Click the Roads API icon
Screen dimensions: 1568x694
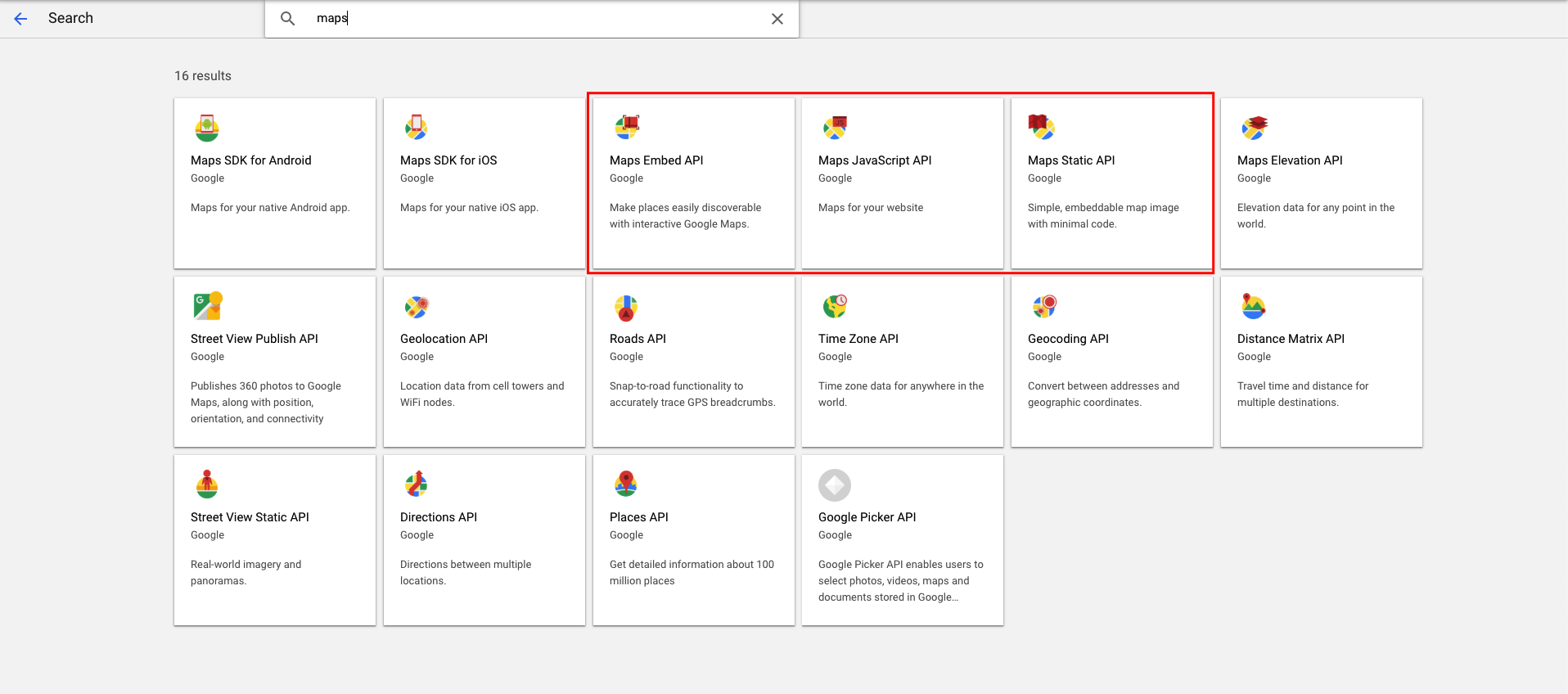pos(626,308)
